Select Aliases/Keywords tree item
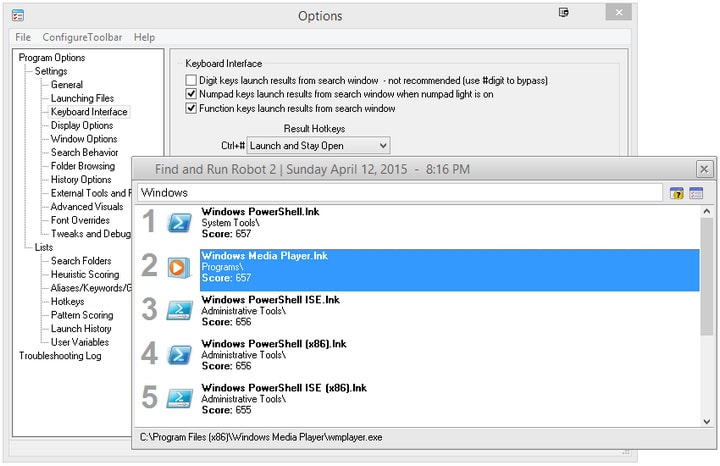Viewport: 720px width, 466px height. [91, 288]
